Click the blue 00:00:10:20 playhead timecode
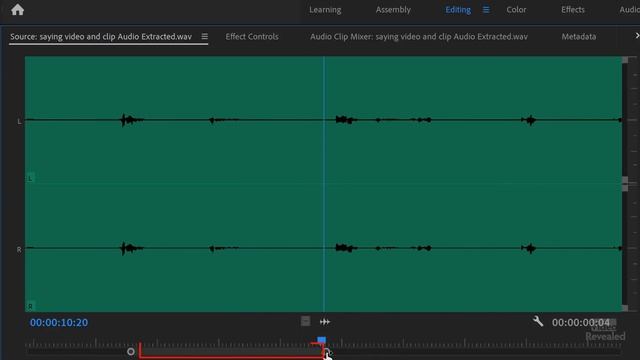 click(x=59, y=322)
